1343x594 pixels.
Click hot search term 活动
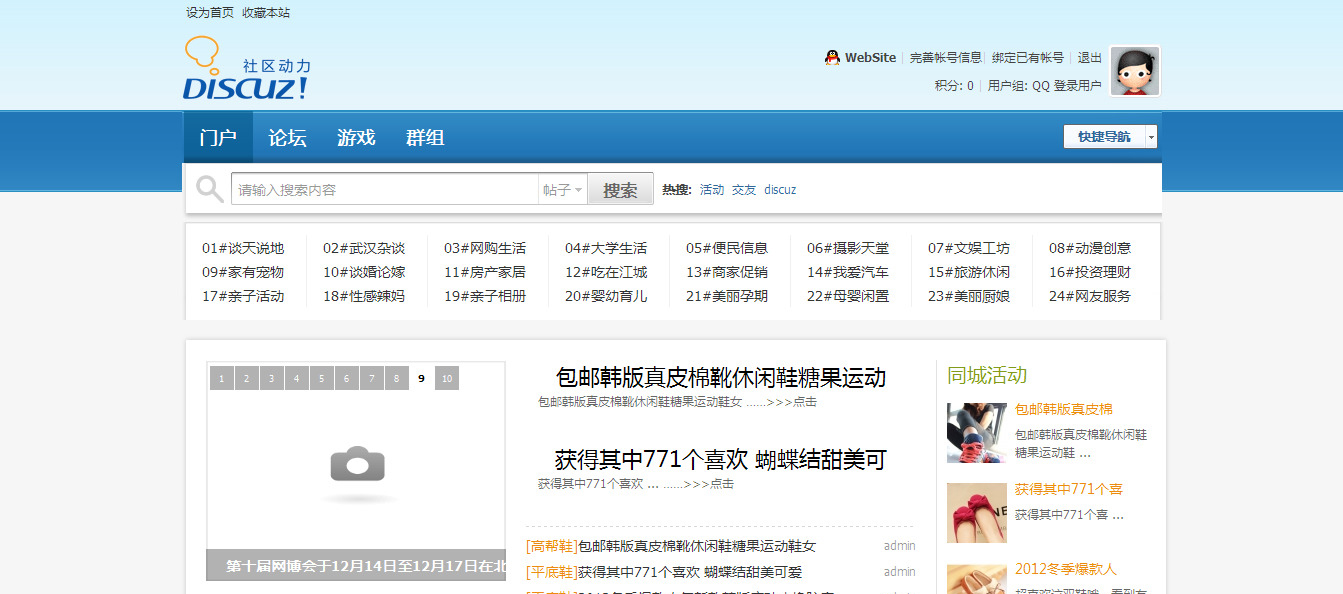tap(712, 190)
